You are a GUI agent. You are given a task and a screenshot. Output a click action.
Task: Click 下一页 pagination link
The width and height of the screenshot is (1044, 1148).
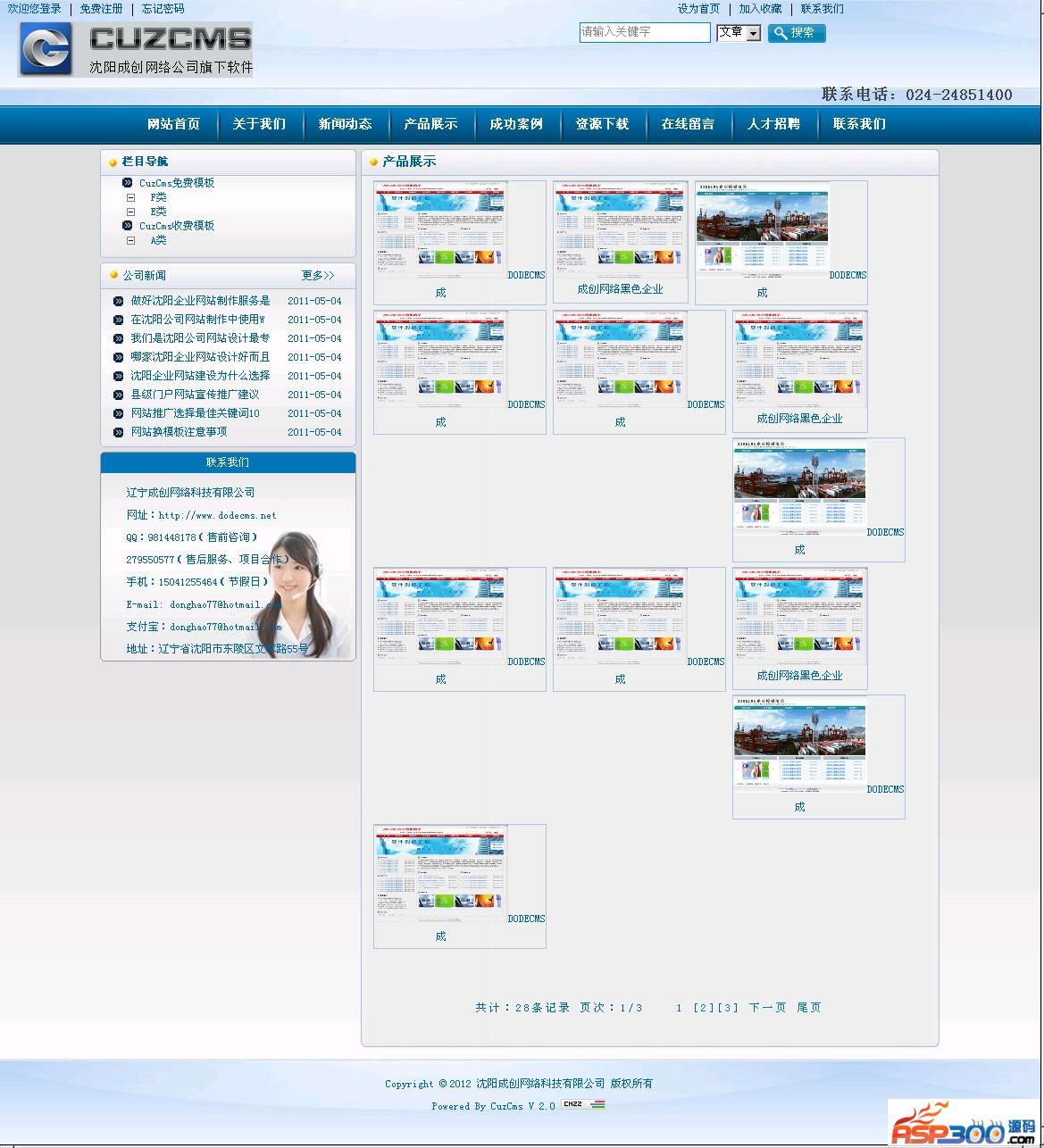pos(768,1008)
